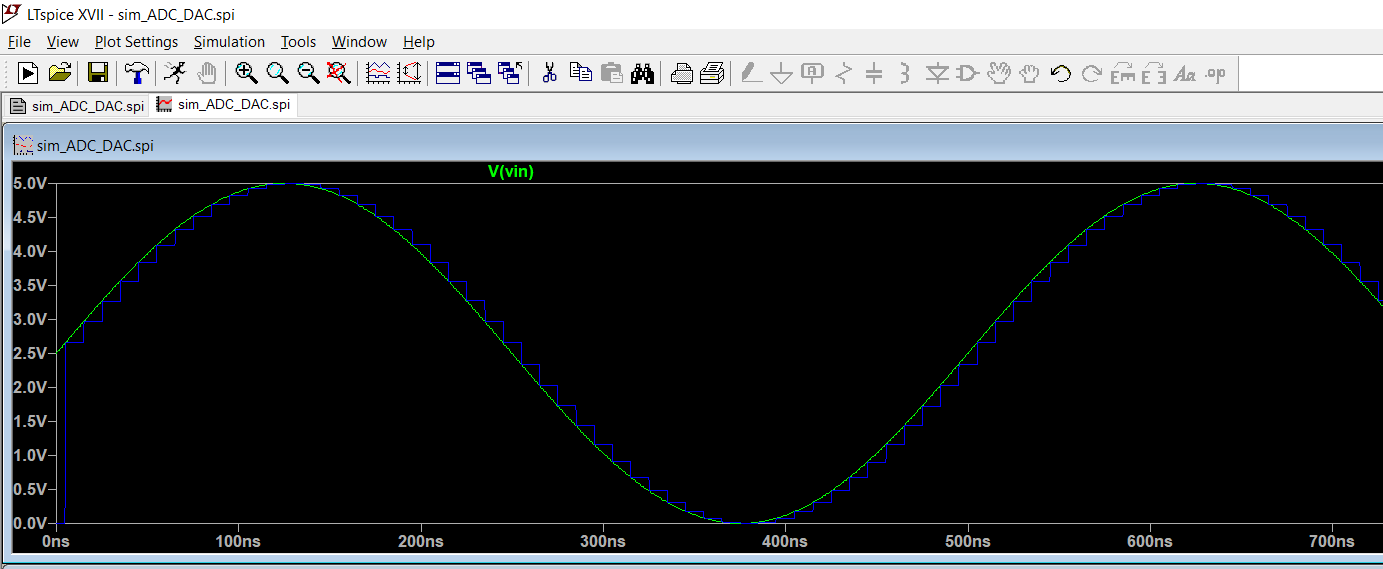
Task: Tile windows horizontally using toolbar icon
Action: [448, 73]
